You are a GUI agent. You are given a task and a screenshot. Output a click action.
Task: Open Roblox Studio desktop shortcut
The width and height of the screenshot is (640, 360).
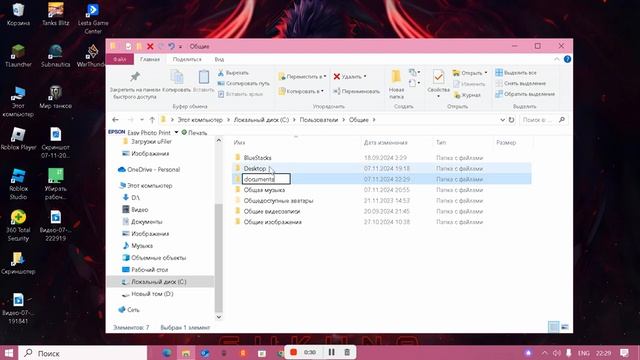coord(18,184)
